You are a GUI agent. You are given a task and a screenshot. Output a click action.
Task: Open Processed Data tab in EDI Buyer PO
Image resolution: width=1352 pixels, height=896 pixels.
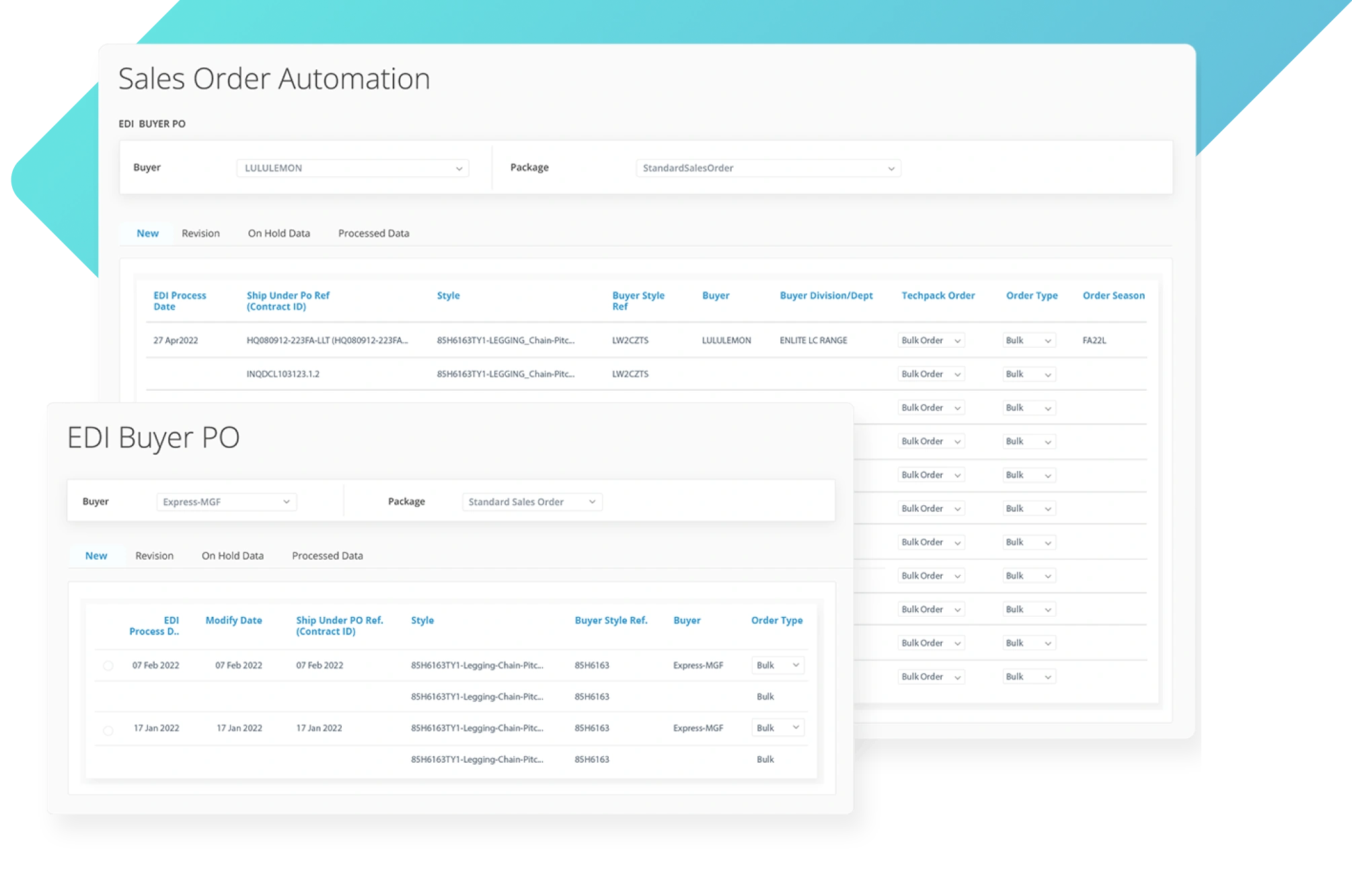[327, 556]
